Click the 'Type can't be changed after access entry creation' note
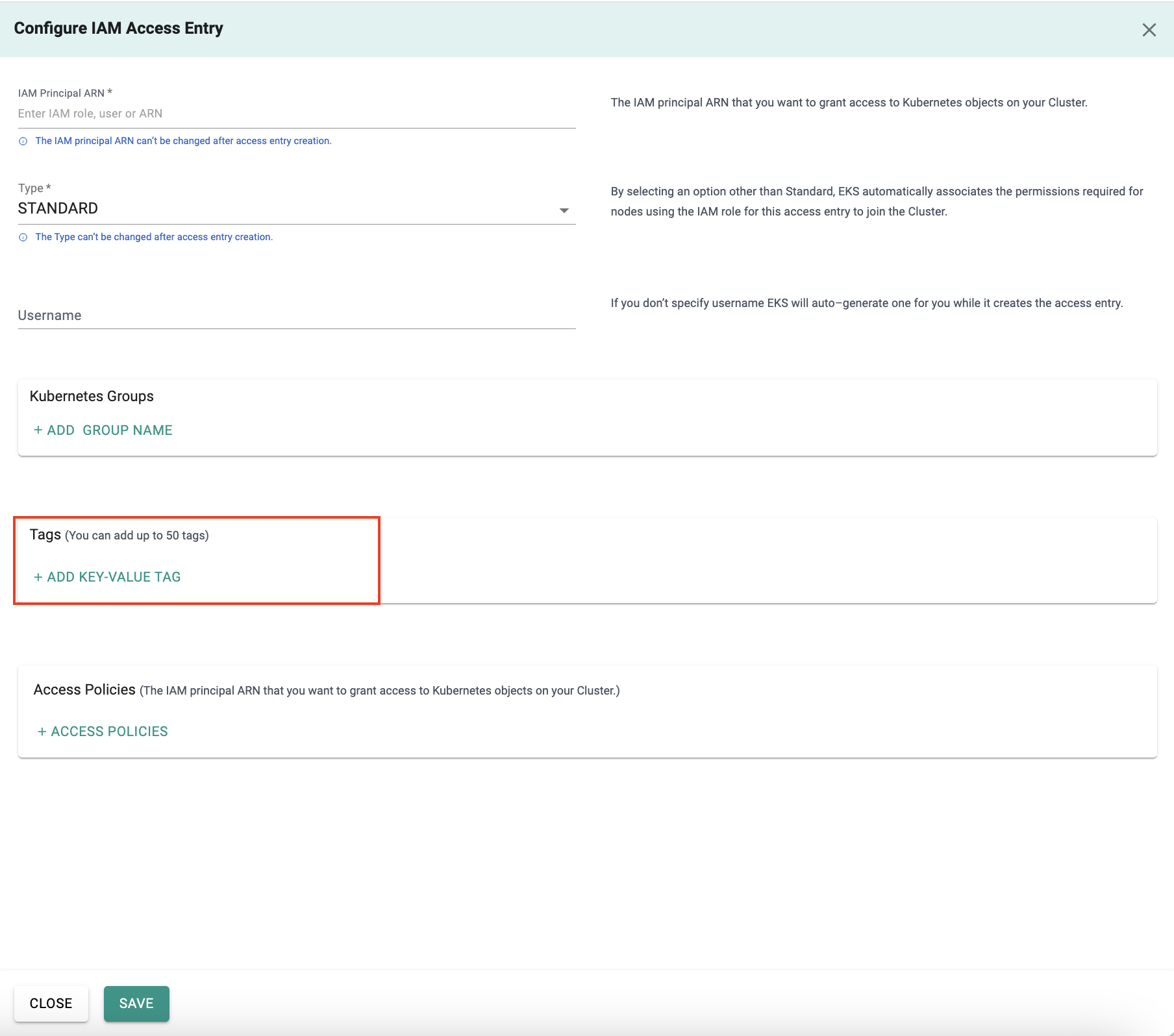 [154, 237]
